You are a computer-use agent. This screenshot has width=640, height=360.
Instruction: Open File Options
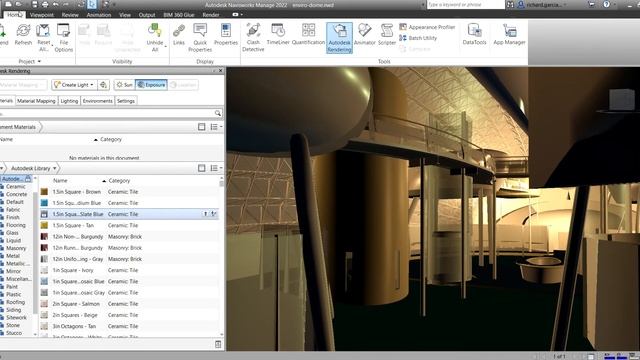(63, 38)
